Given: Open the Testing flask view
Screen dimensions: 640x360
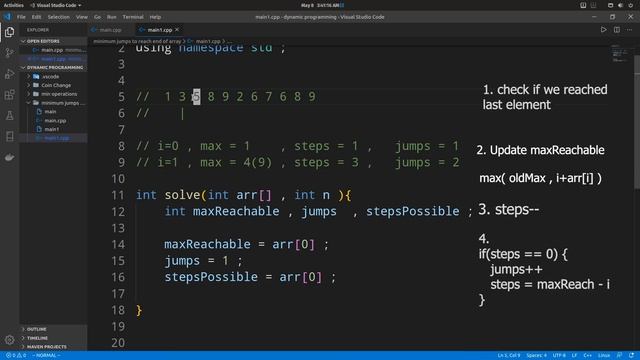Looking at the screenshot, I should coord(9,116).
